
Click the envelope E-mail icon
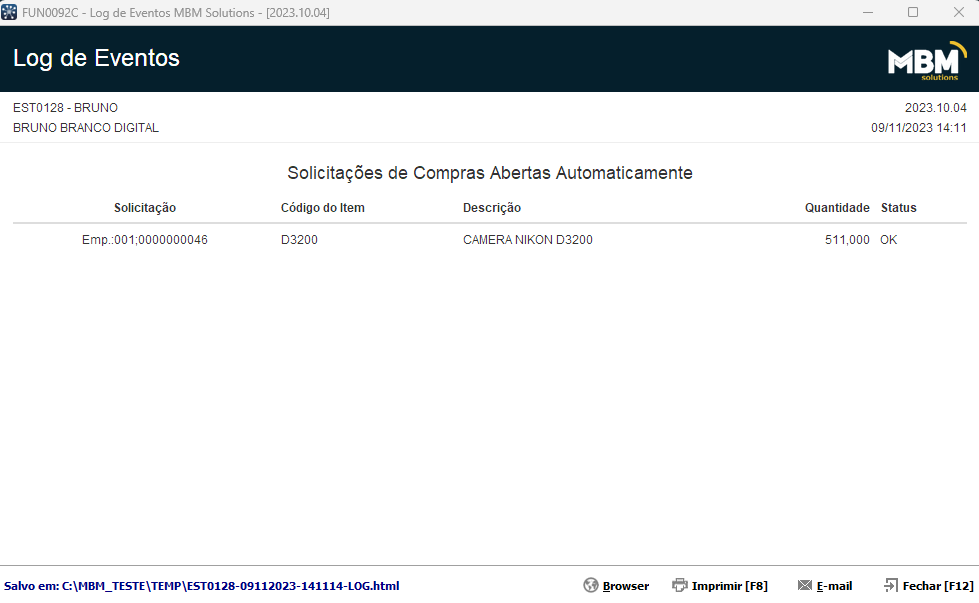805,585
